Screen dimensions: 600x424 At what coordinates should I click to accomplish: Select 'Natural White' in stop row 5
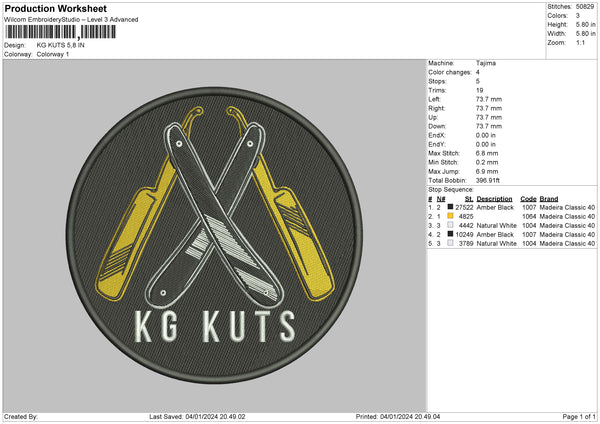pos(497,243)
